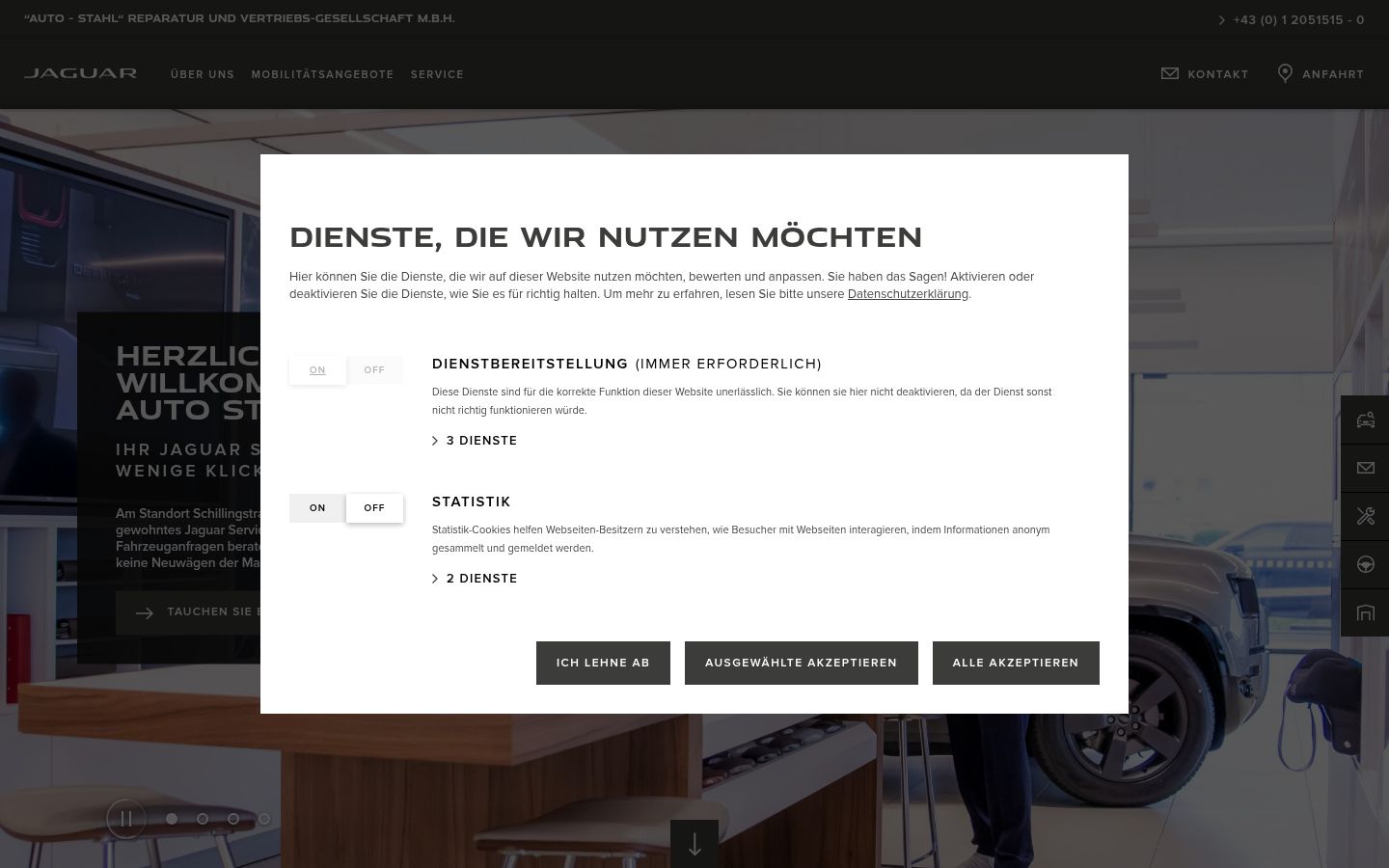Viewport: 1389px width, 868px height.
Task: Click the location pin icon by Anfahrt
Action: click(1285, 73)
